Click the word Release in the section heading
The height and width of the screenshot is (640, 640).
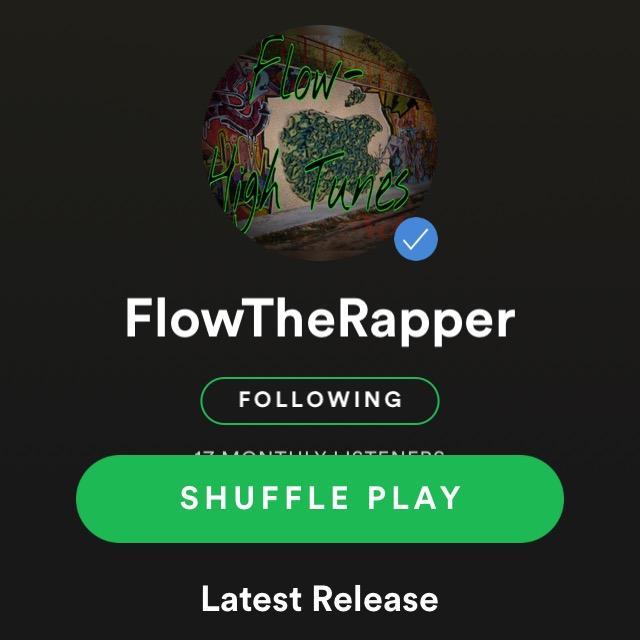tap(376, 599)
